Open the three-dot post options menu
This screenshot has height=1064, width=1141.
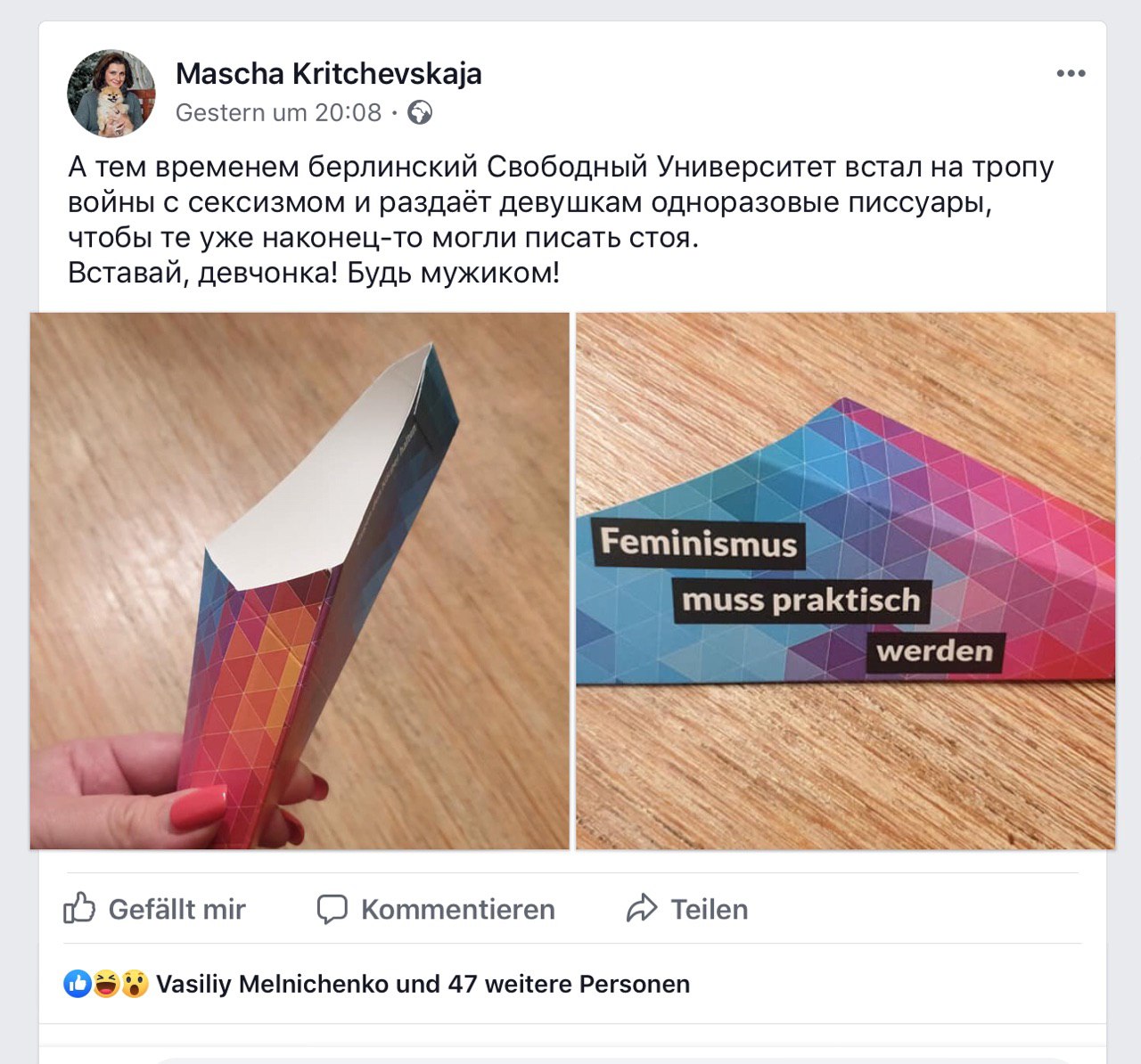[x=1071, y=74]
